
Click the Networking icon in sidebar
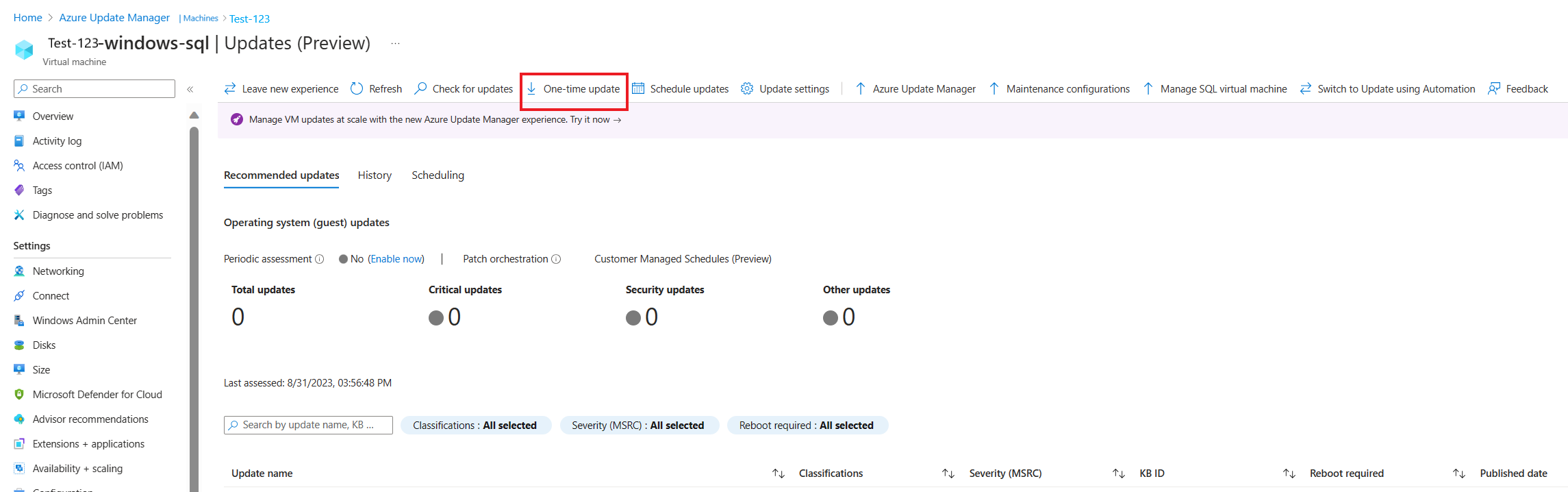pyautogui.click(x=19, y=271)
